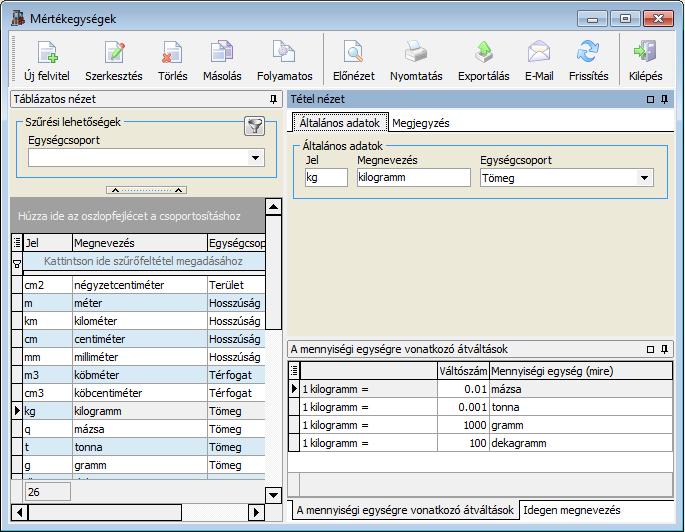Click the Törlés delete icon

172,52
